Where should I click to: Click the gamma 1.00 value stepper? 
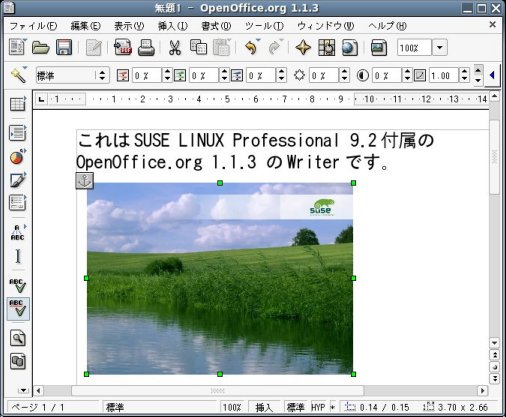[x=464, y=75]
